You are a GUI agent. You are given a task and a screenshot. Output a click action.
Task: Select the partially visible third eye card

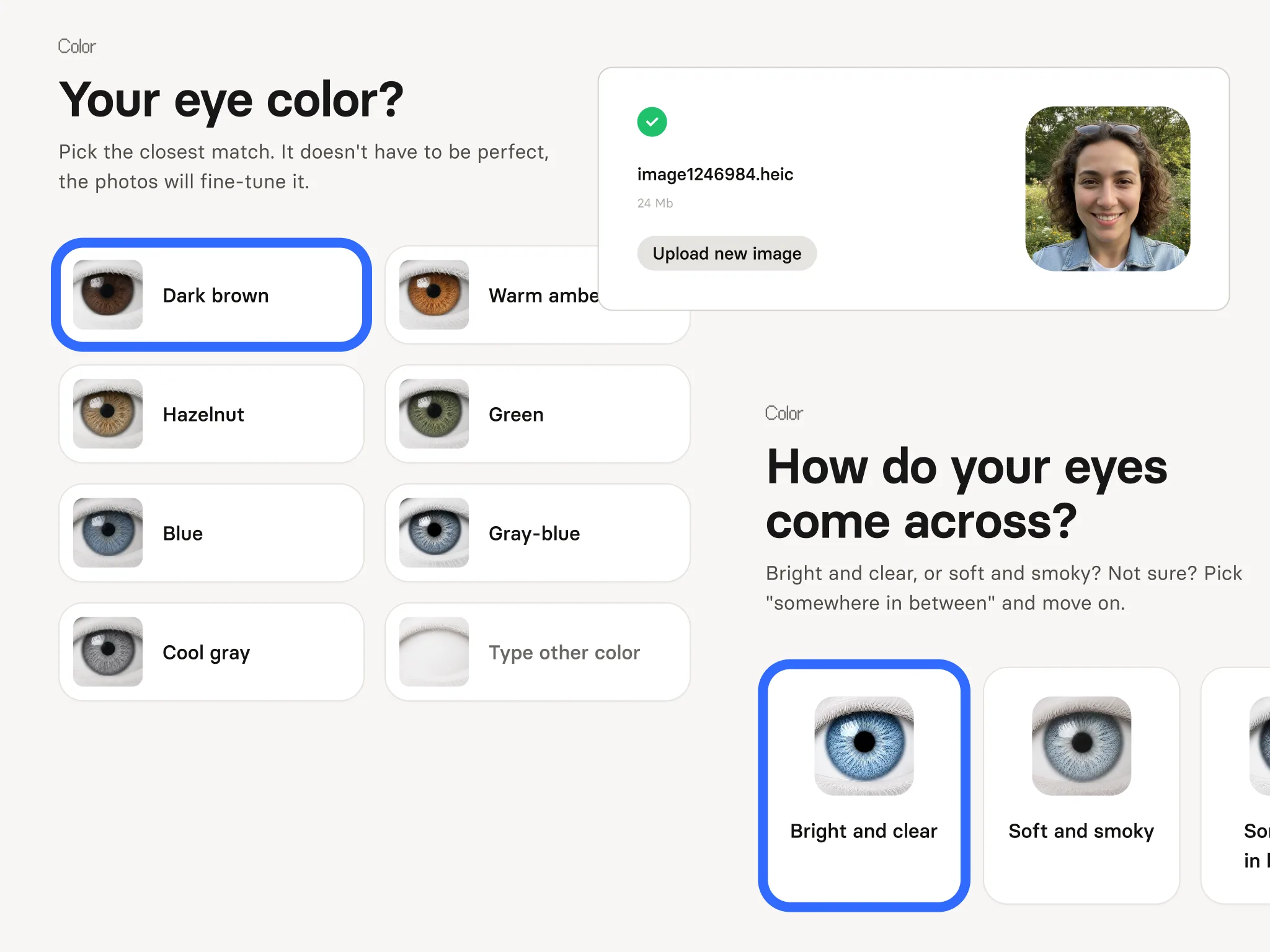1236,785
